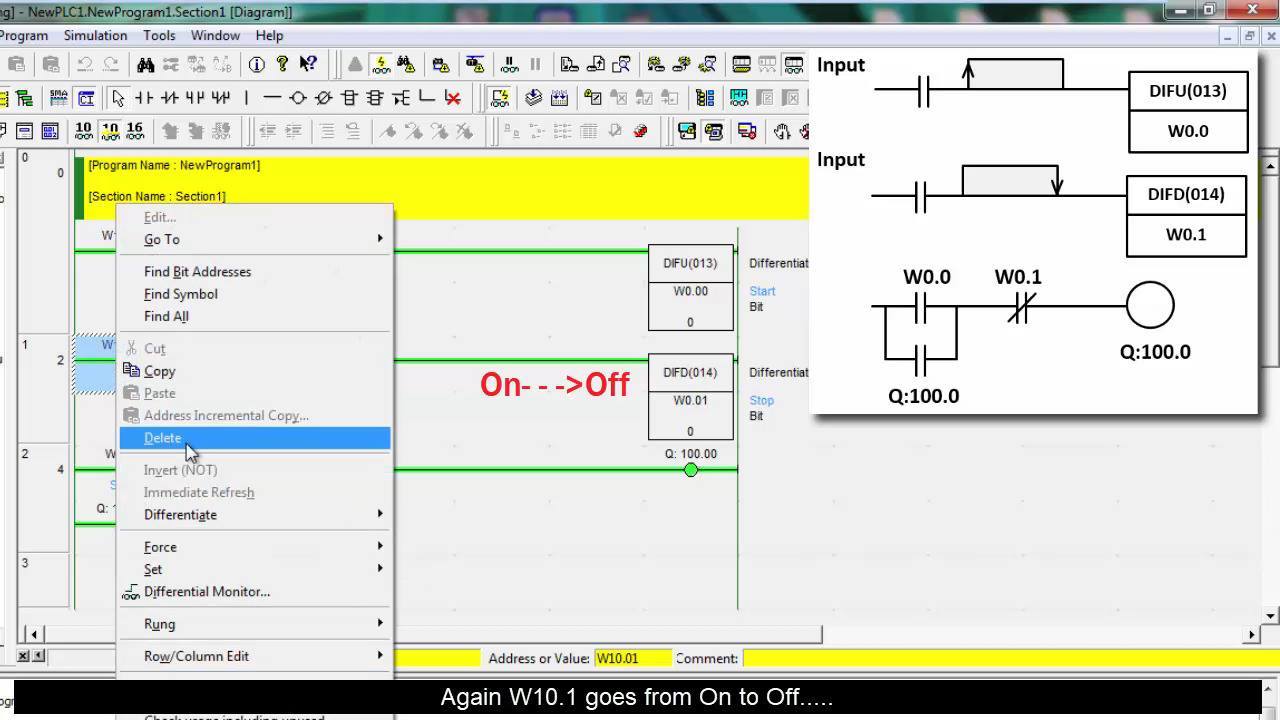Expand the Differentiate submenu

(255, 515)
